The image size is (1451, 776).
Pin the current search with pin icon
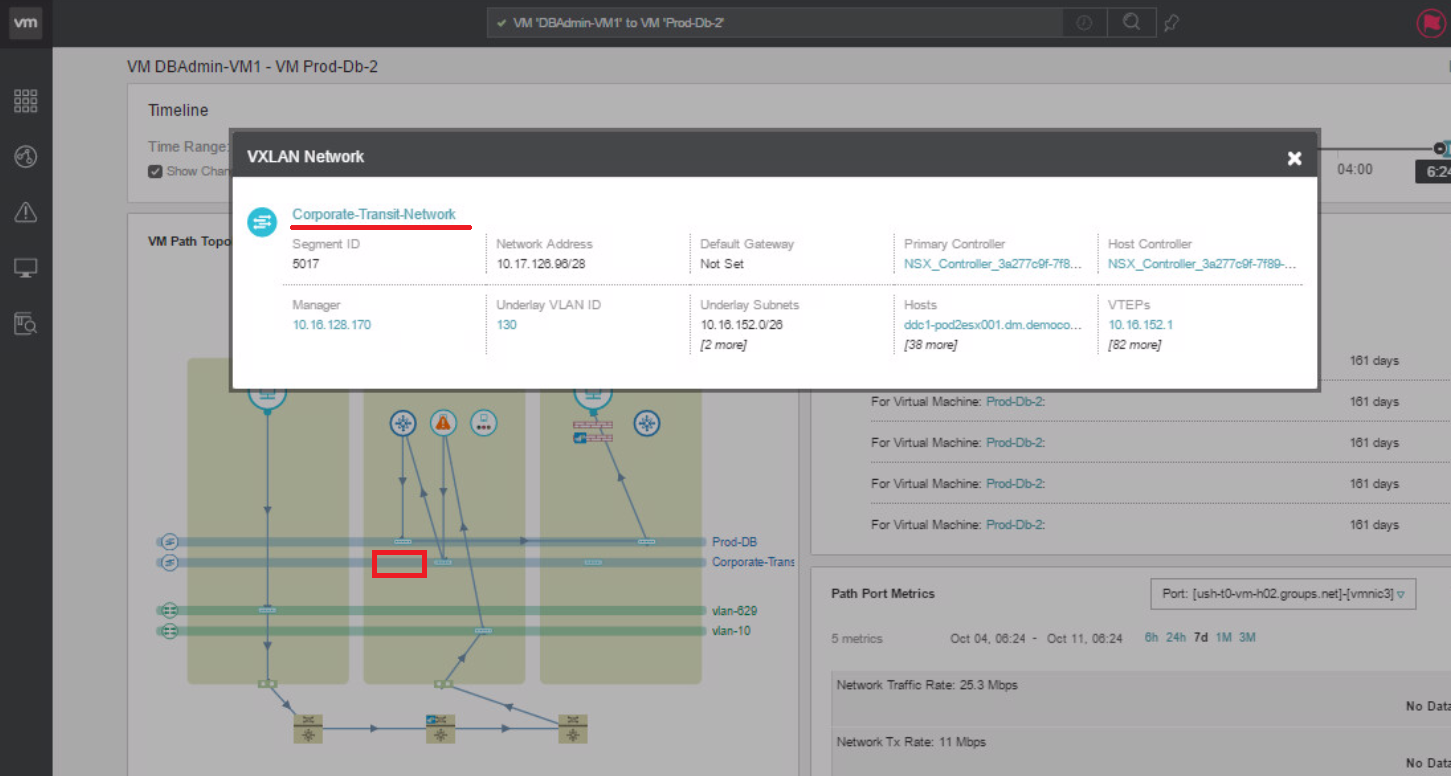1171,23
